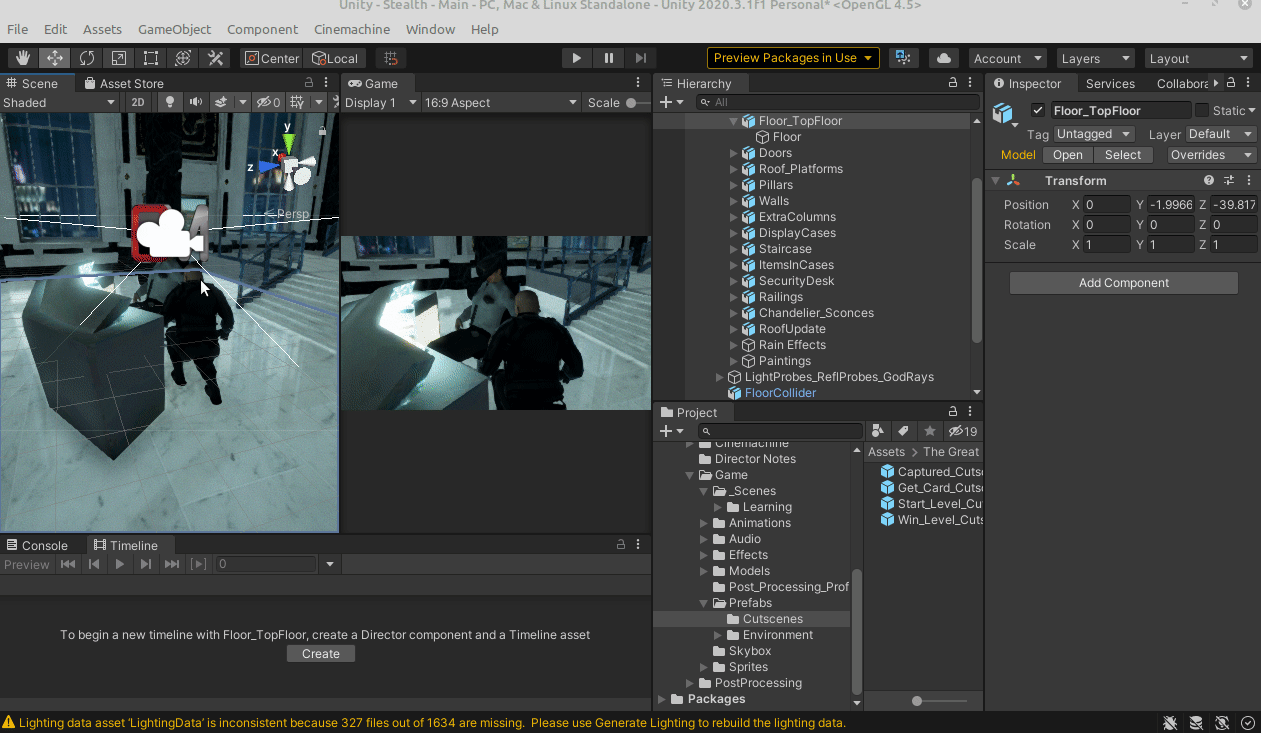The image size is (1261, 733).
Task: Lock the Inspector panel
Action: point(1231,83)
